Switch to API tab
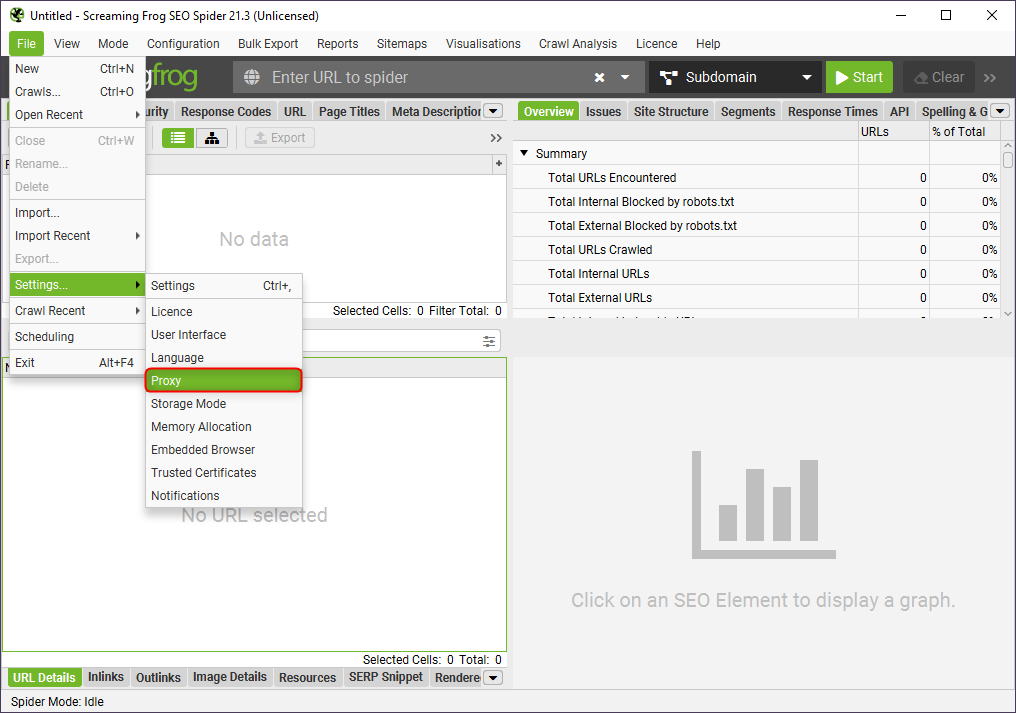Screen dimensions: 1016x713 (899, 111)
